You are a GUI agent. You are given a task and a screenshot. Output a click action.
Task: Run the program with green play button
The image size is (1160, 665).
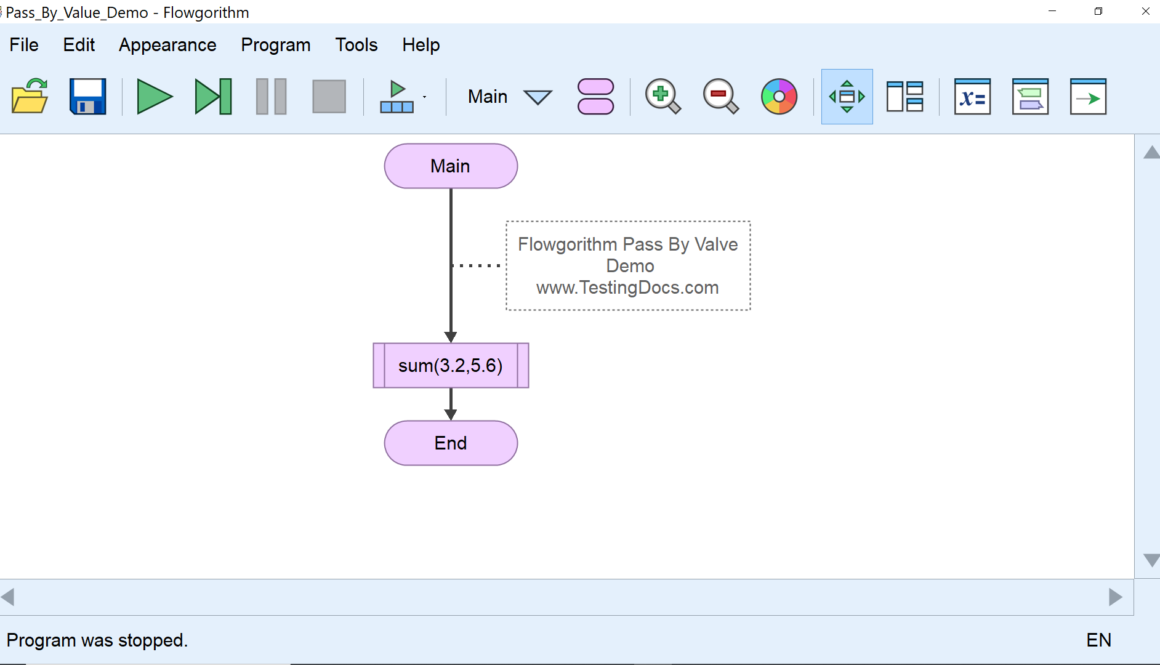[x=155, y=96]
